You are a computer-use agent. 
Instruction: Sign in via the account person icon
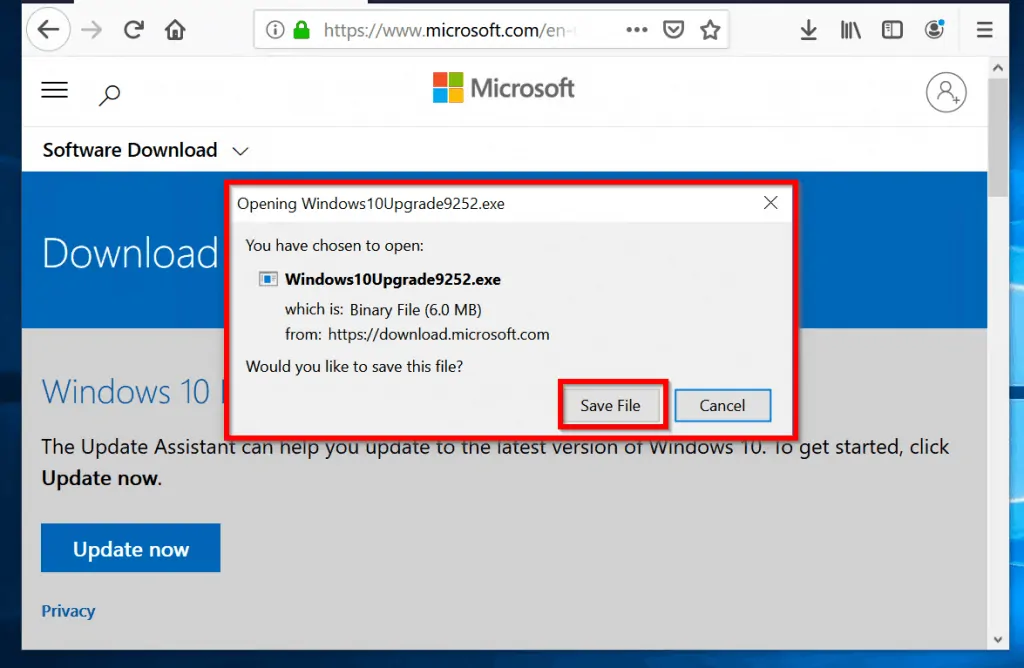tap(946, 92)
